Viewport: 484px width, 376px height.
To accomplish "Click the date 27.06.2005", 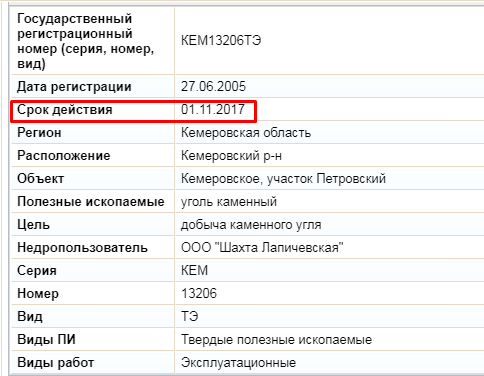I will coord(213,87).
